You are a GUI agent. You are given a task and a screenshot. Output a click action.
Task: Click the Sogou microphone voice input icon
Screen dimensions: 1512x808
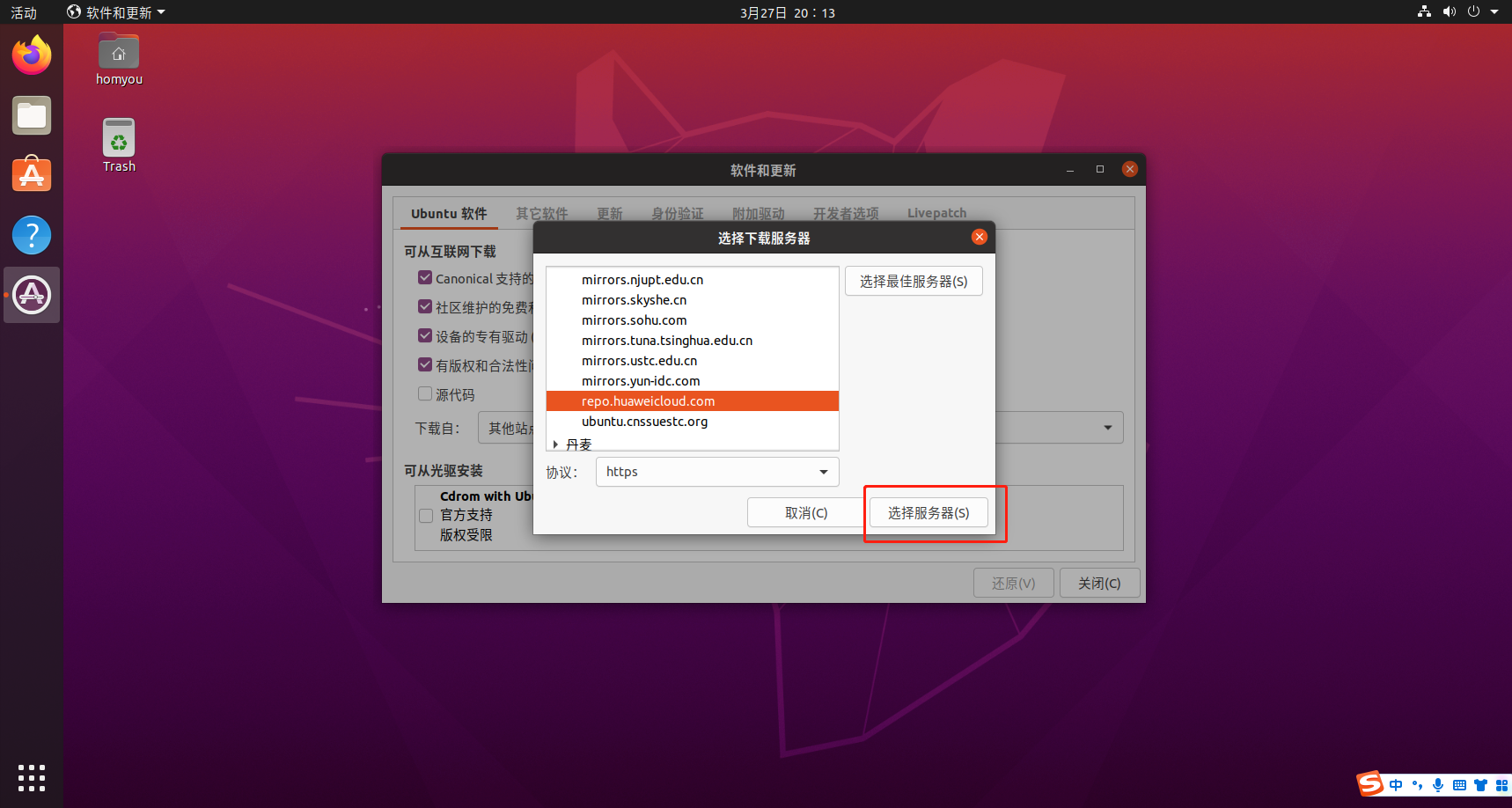coord(1438,785)
